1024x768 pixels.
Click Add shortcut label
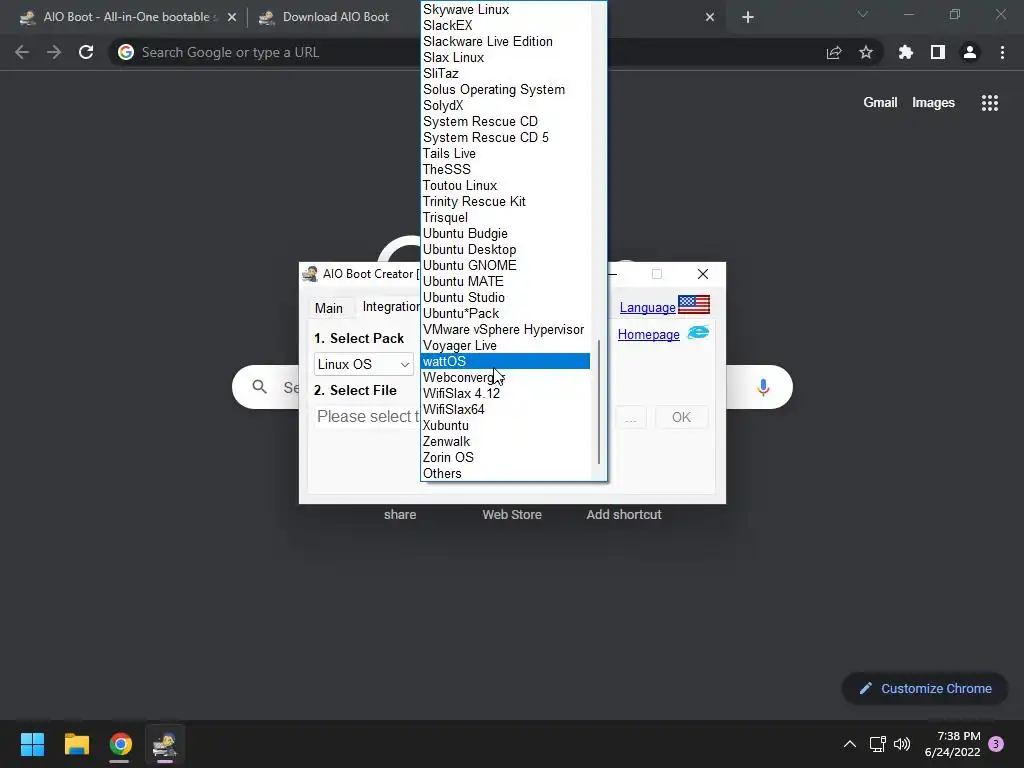[624, 515]
